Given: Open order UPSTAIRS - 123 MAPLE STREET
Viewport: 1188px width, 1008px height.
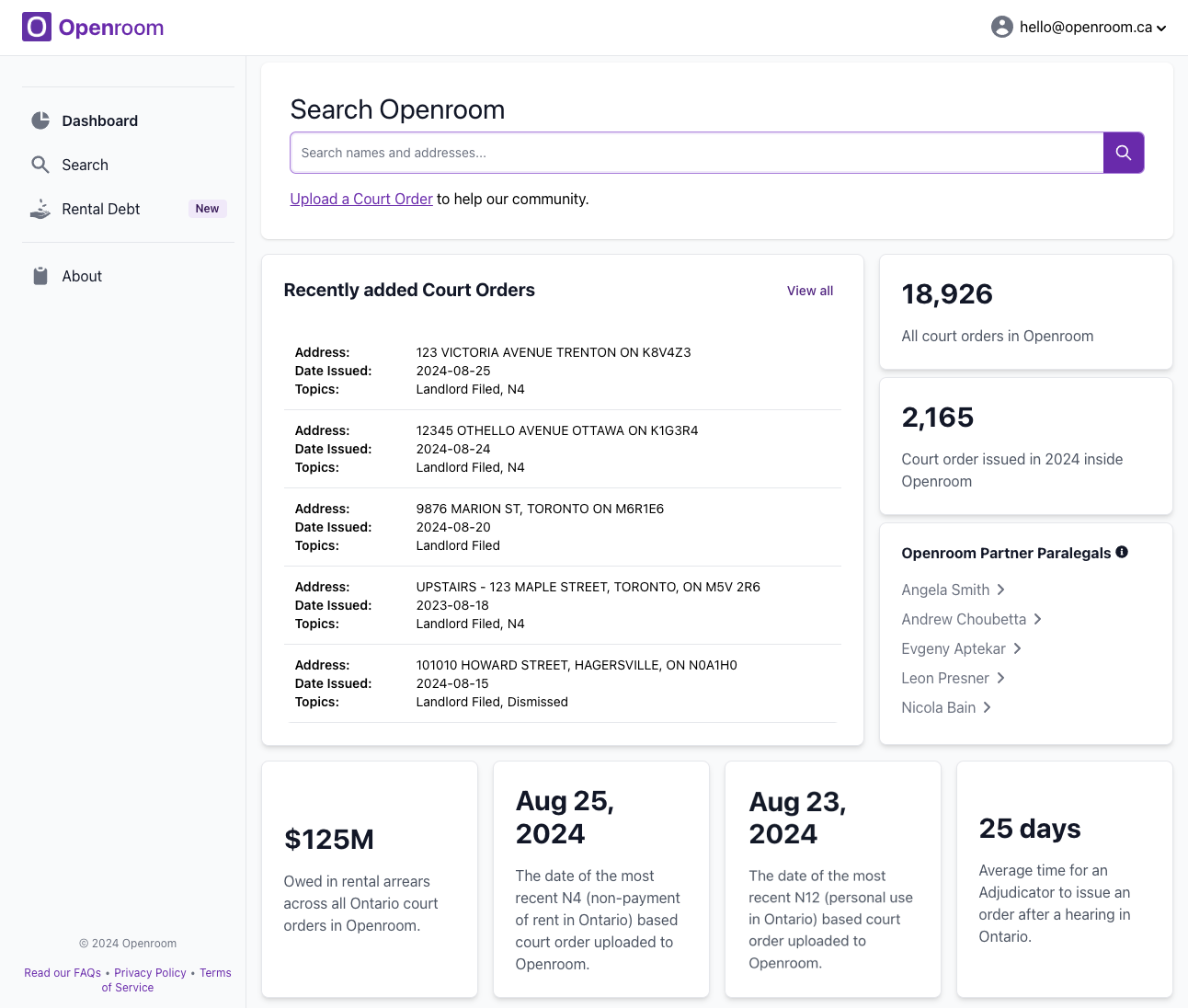Looking at the screenshot, I should (563, 605).
